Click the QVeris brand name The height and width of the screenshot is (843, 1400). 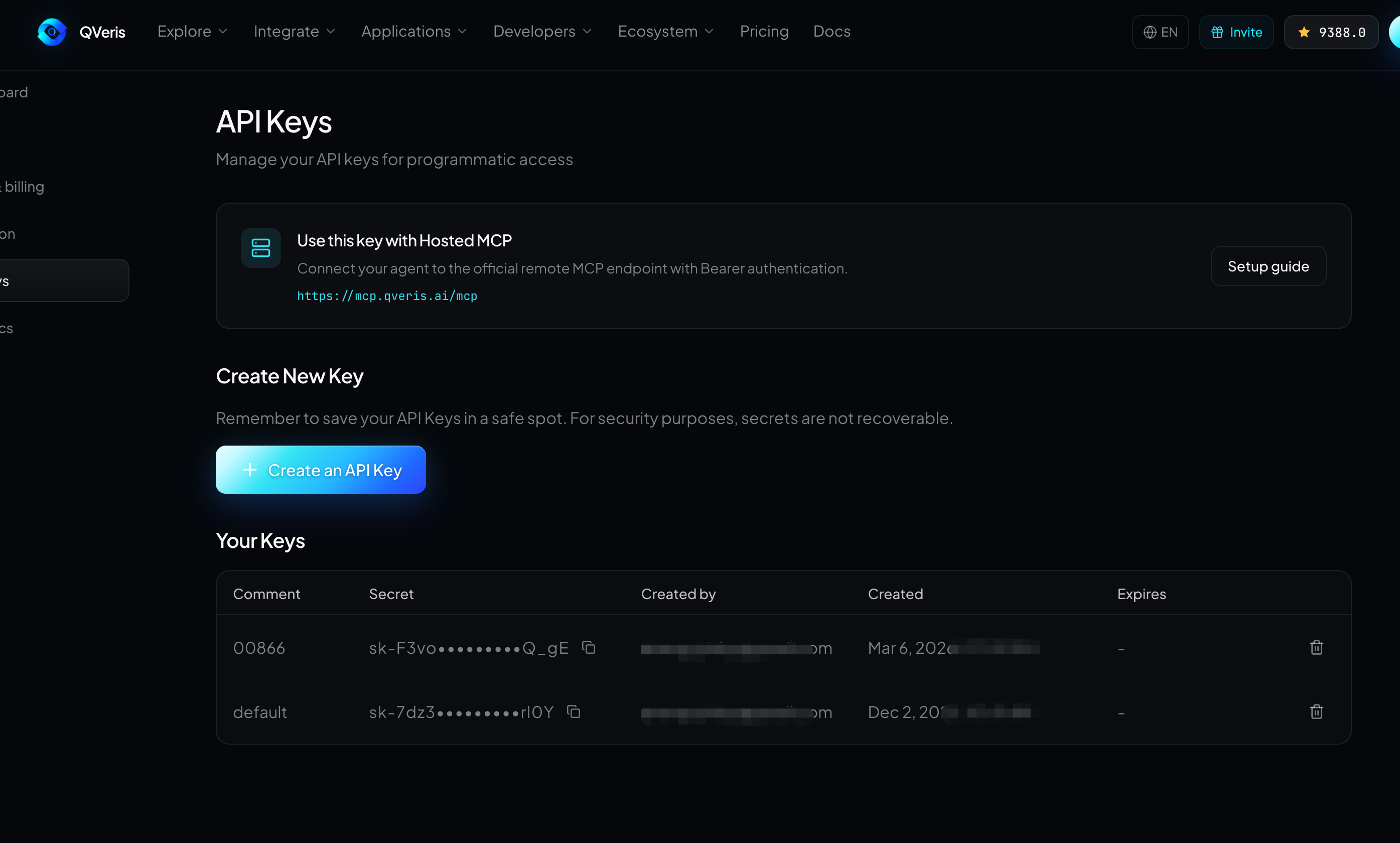click(x=102, y=33)
